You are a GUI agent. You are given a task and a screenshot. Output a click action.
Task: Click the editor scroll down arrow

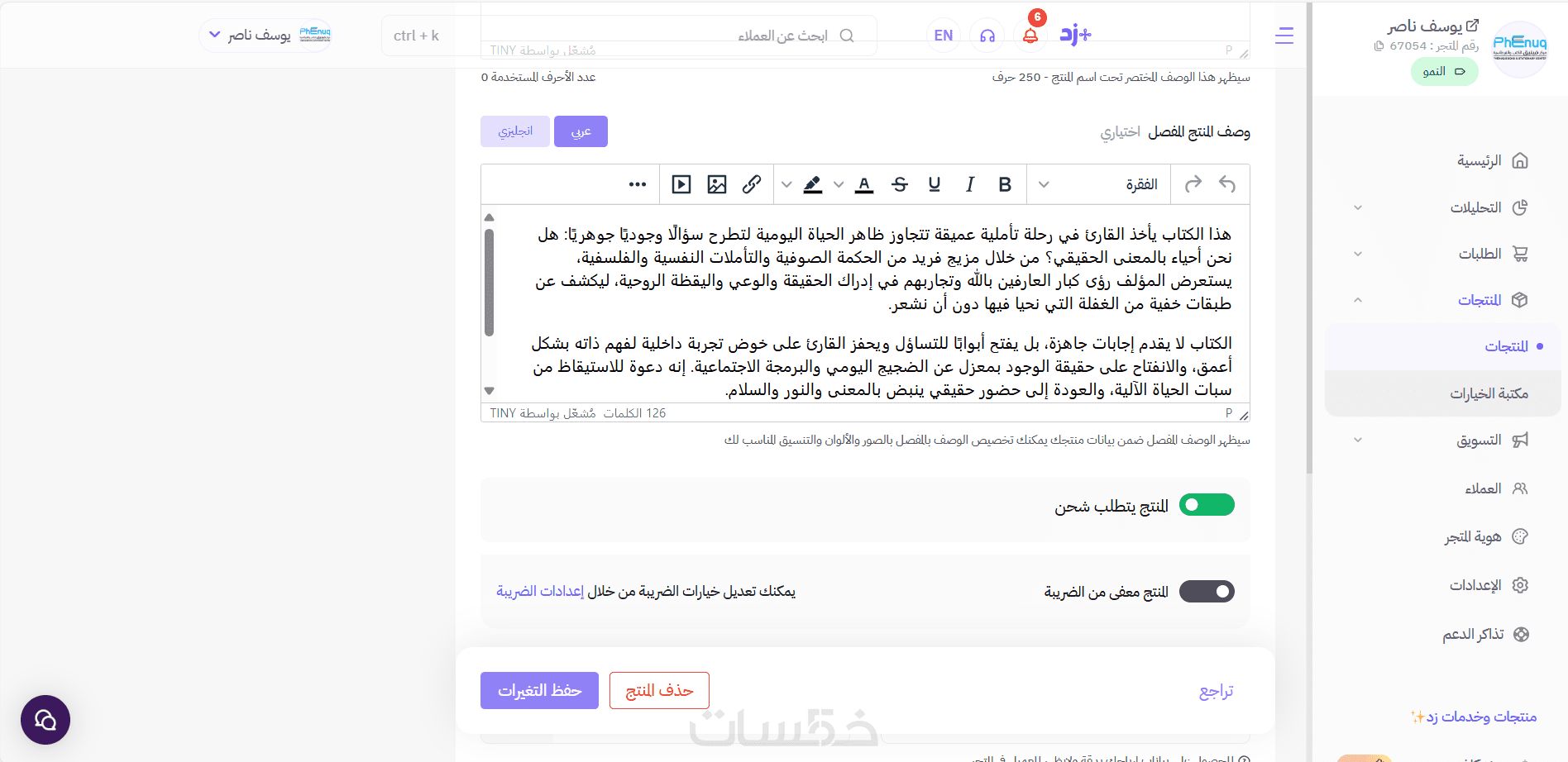[489, 391]
